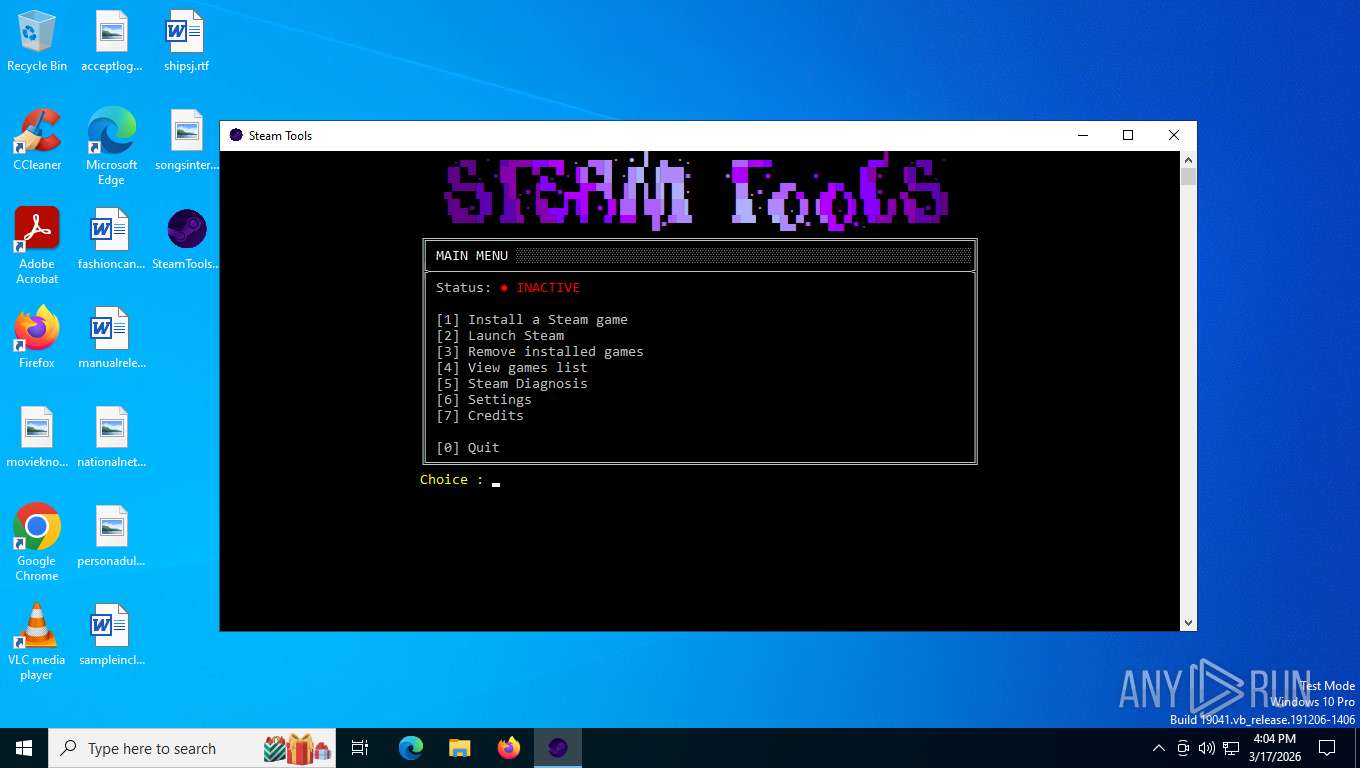
Task: Maximize the Steam Tools window
Action: [x=1128, y=135]
